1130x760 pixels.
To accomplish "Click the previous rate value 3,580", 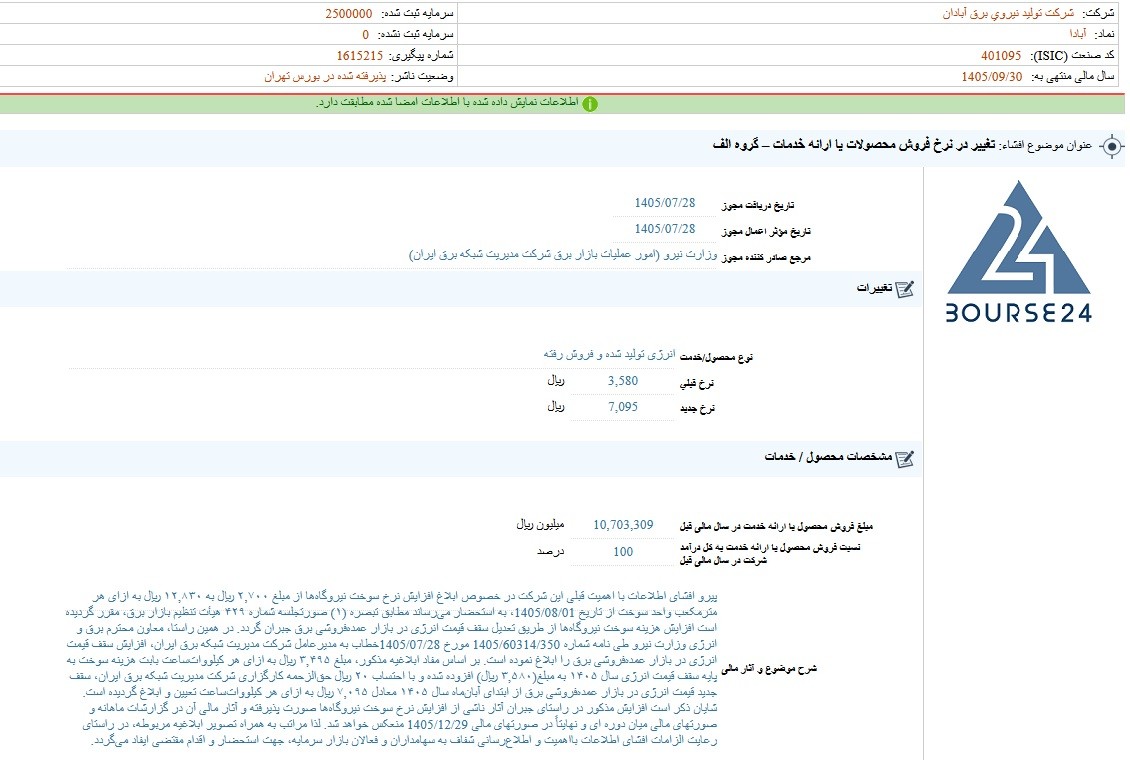I will [x=623, y=381].
